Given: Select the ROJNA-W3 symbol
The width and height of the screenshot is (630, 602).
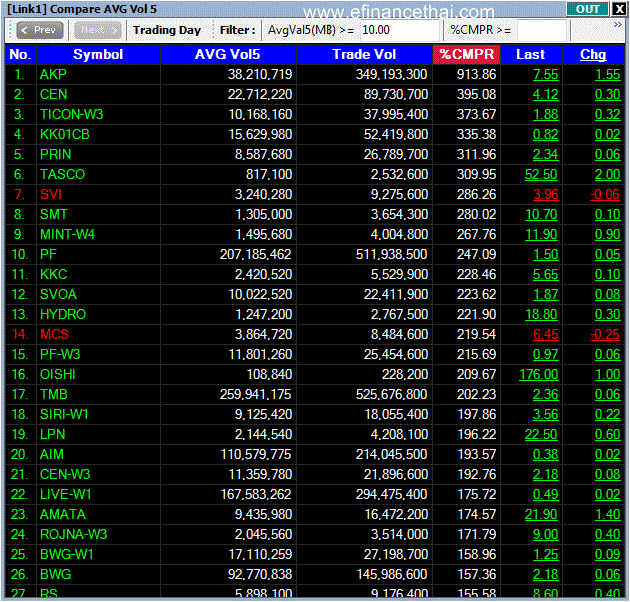Looking at the screenshot, I should click(x=74, y=534).
